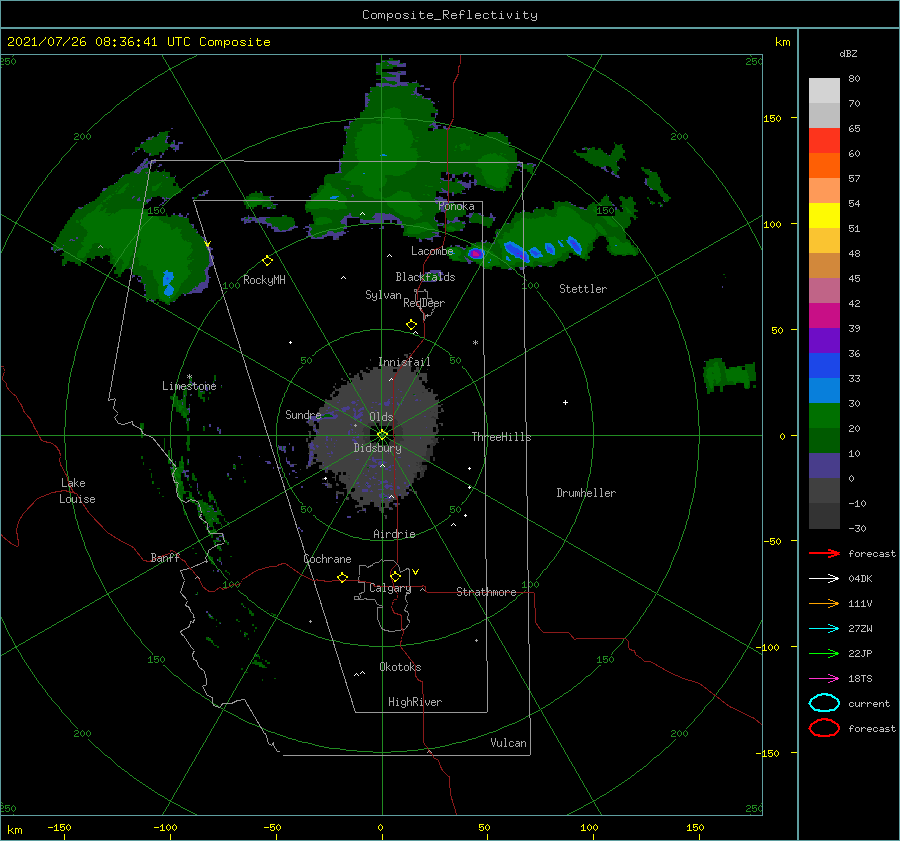900x841 pixels.
Task: Click the red forecast ellipse icon
Action: [824, 728]
